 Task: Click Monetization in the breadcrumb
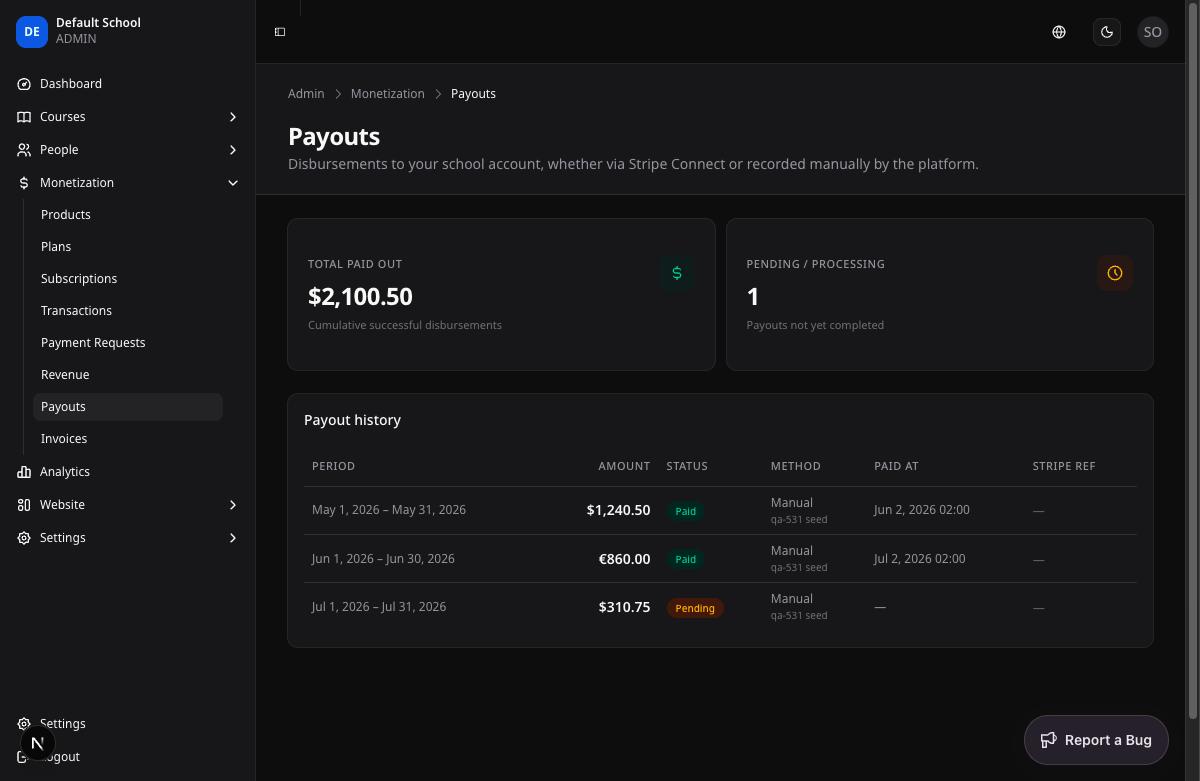click(x=388, y=94)
